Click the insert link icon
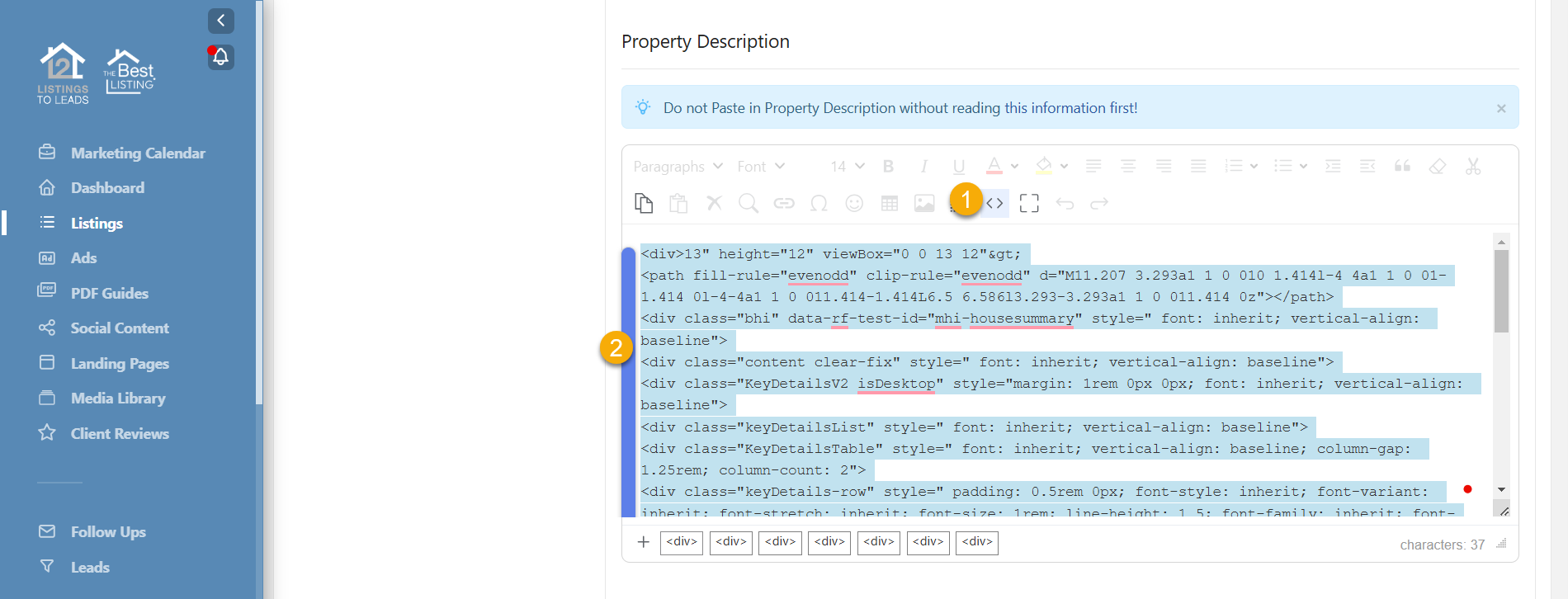 (x=783, y=203)
